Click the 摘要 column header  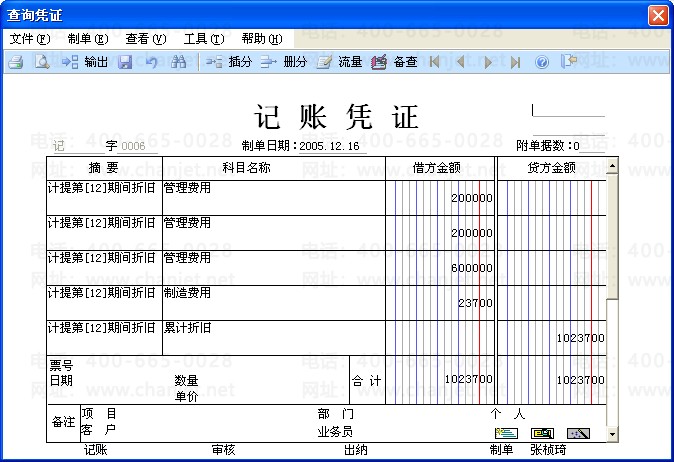pyautogui.click(x=104, y=168)
